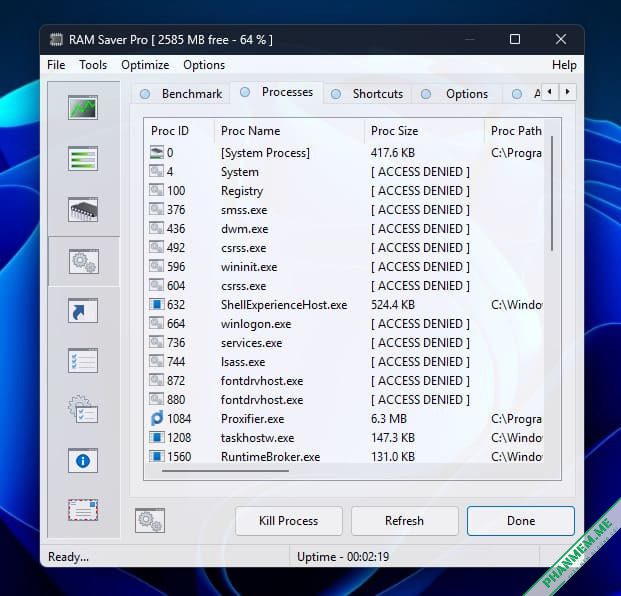
Task: Select the RuntimeBroker.exe process name
Action: [x=270, y=457]
